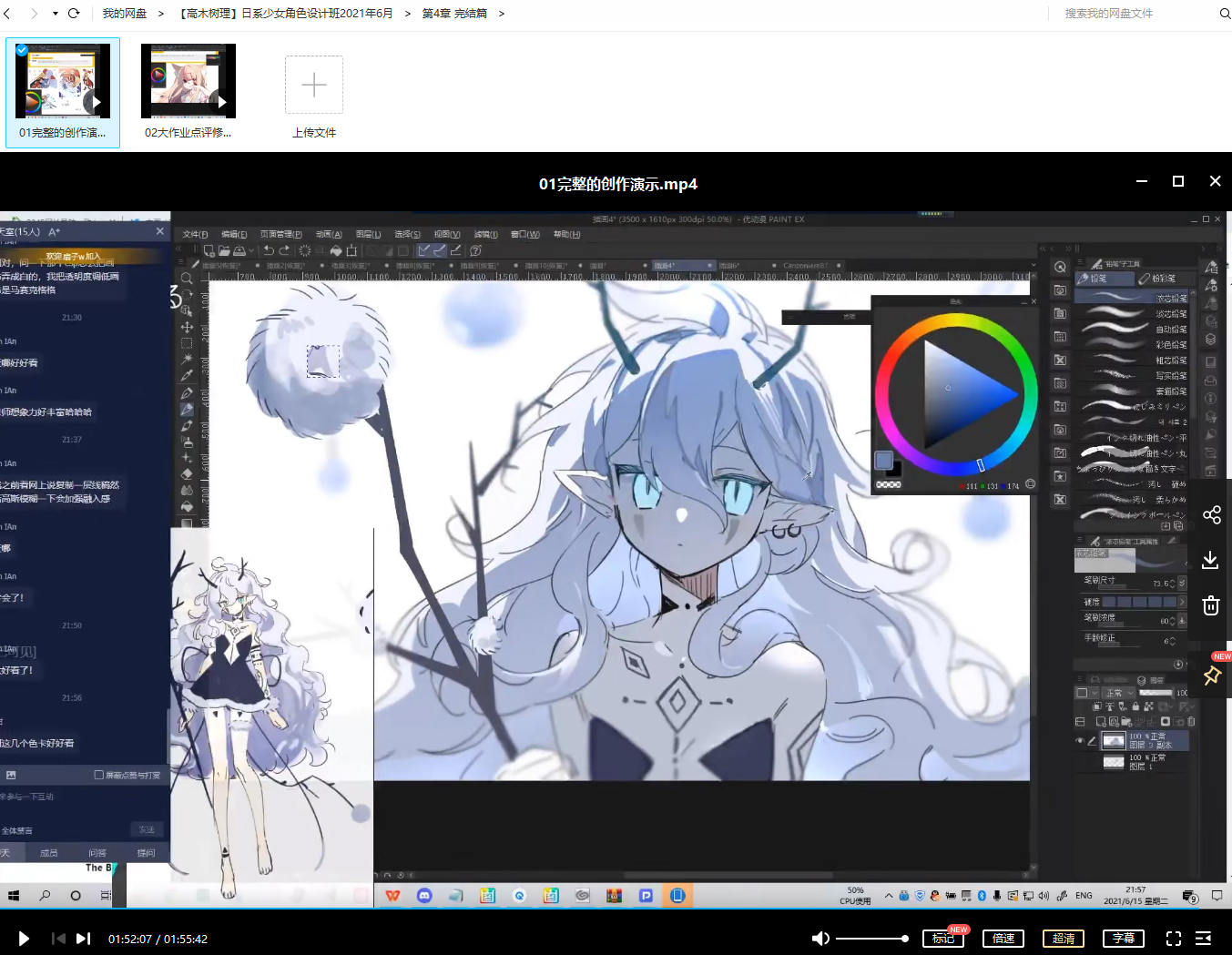Navigate to 我的网盘 in the breadcrumb

(x=124, y=14)
